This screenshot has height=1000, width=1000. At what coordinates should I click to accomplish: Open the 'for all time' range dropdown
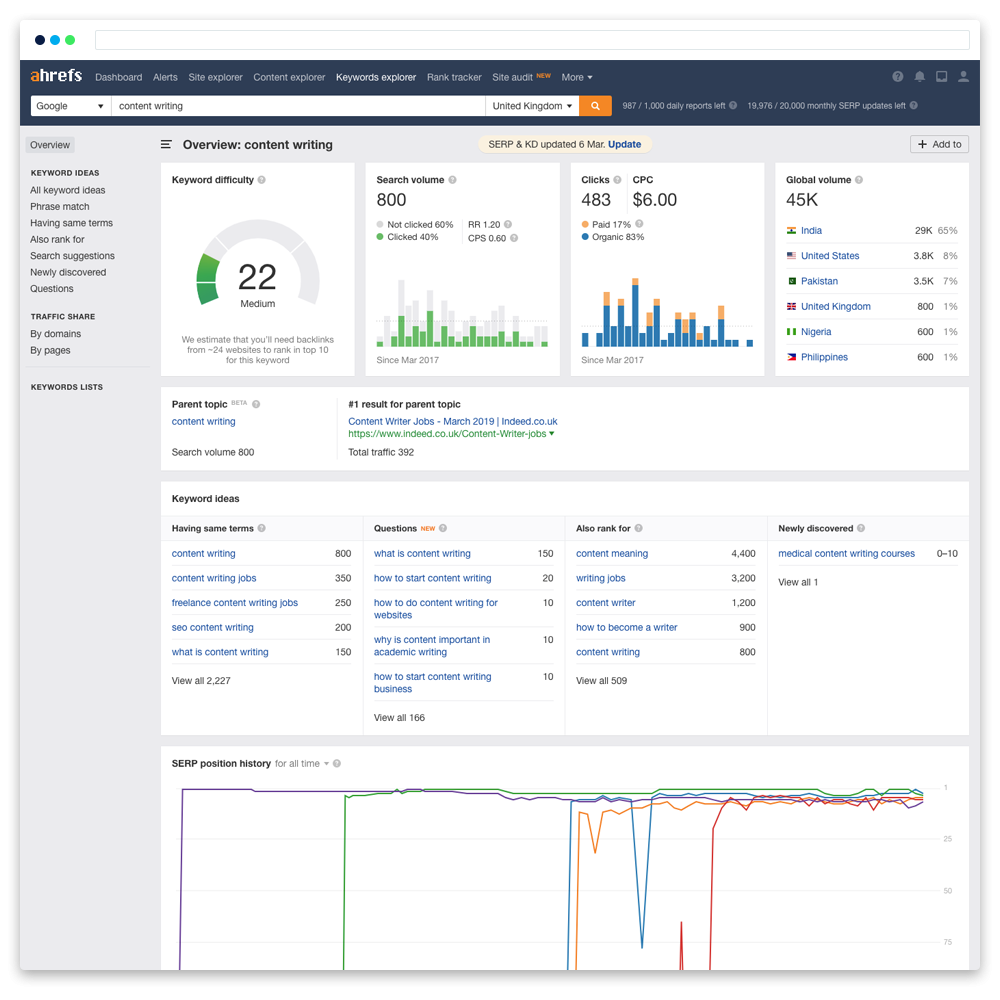click(x=302, y=764)
